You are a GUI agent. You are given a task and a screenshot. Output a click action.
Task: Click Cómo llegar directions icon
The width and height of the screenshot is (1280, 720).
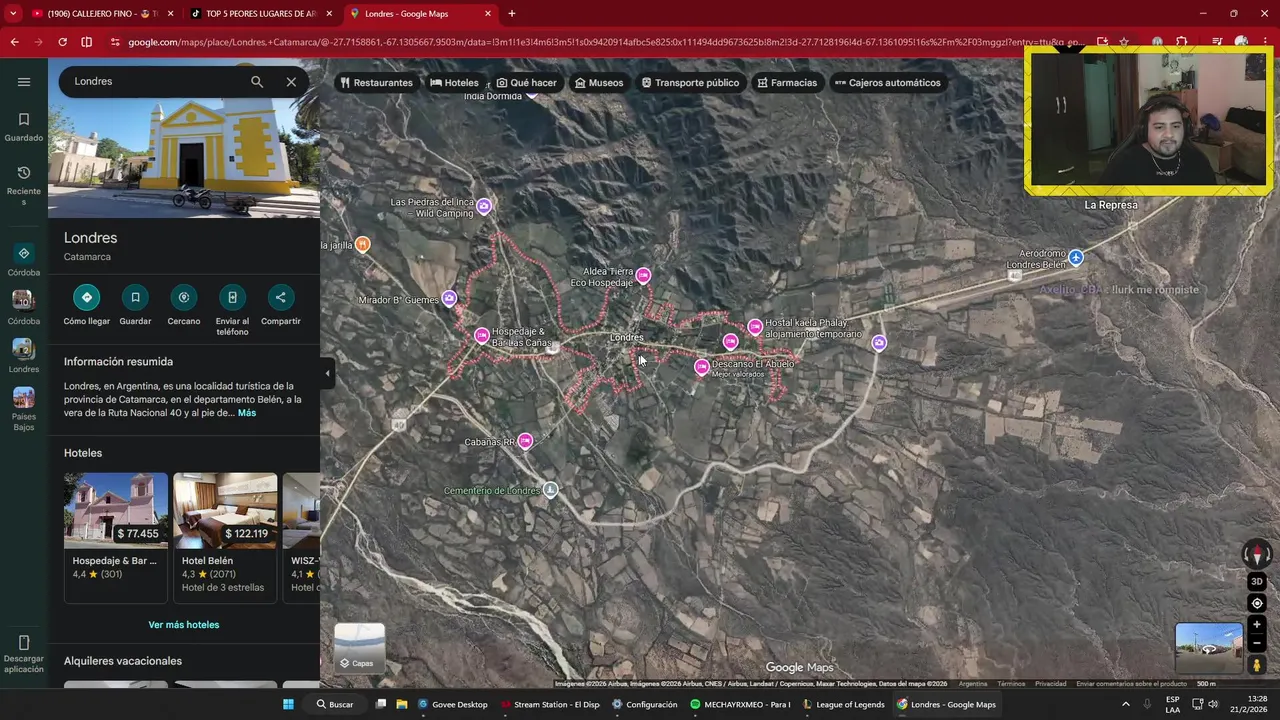click(x=87, y=297)
